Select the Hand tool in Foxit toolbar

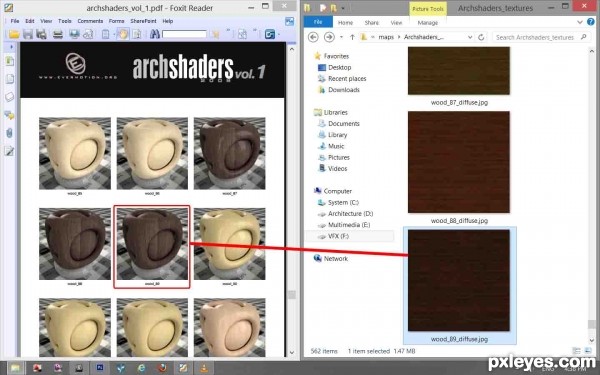(122, 34)
